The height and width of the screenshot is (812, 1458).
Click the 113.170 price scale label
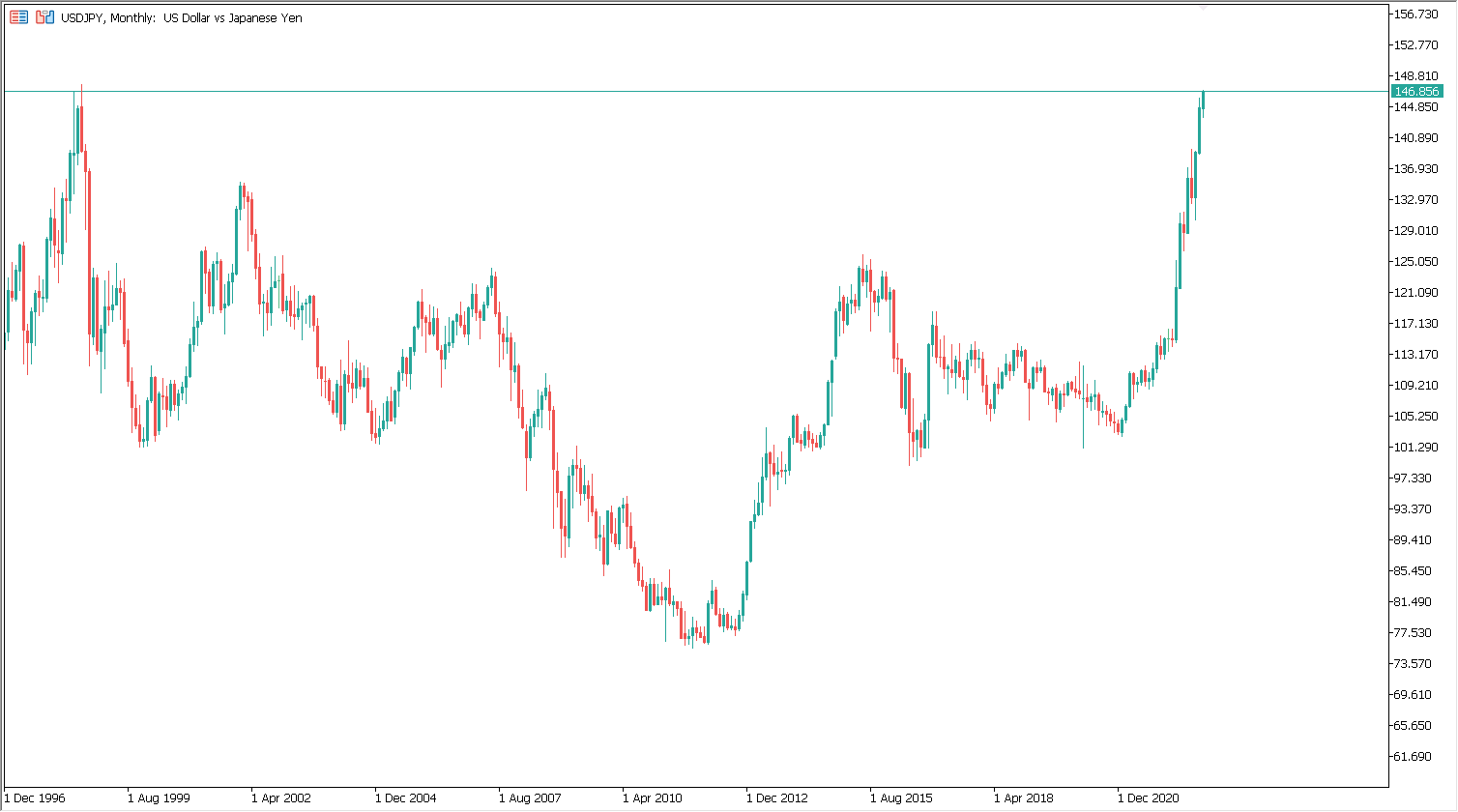(x=1417, y=354)
